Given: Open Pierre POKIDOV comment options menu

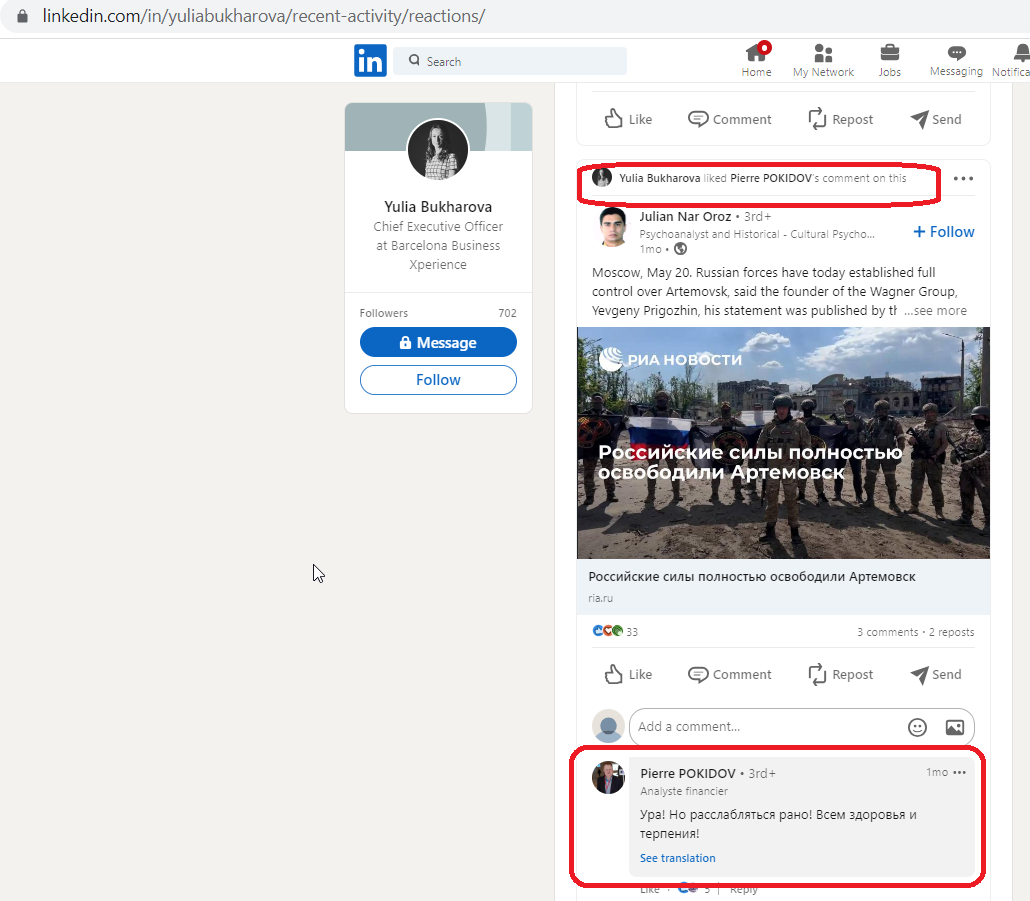Looking at the screenshot, I should [960, 772].
